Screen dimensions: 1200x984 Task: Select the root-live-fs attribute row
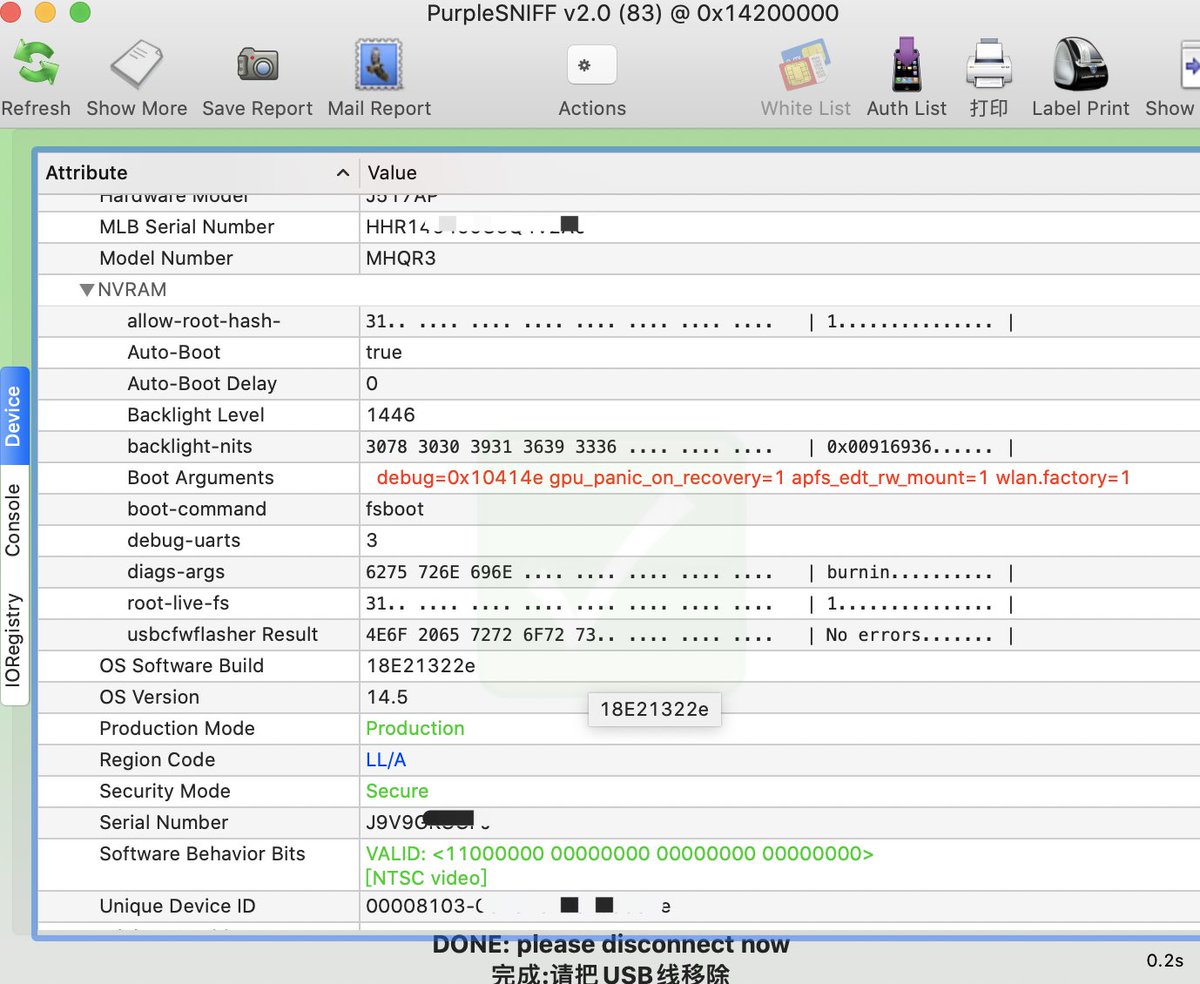619,603
